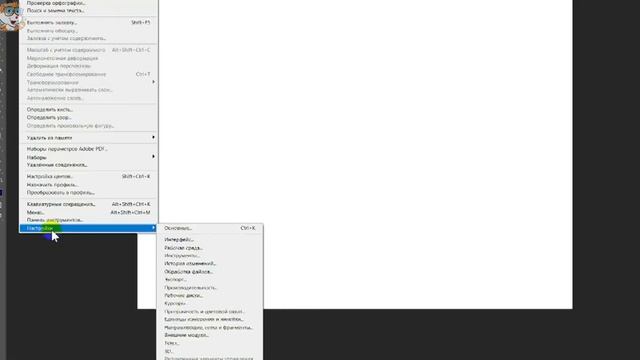Screen dimensions: 640x360
Task: Choose 'Обработка файлов...' submenu item
Action: click(x=210, y=272)
